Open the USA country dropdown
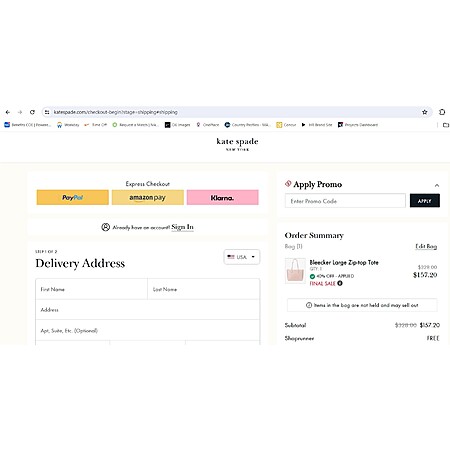 (242, 257)
